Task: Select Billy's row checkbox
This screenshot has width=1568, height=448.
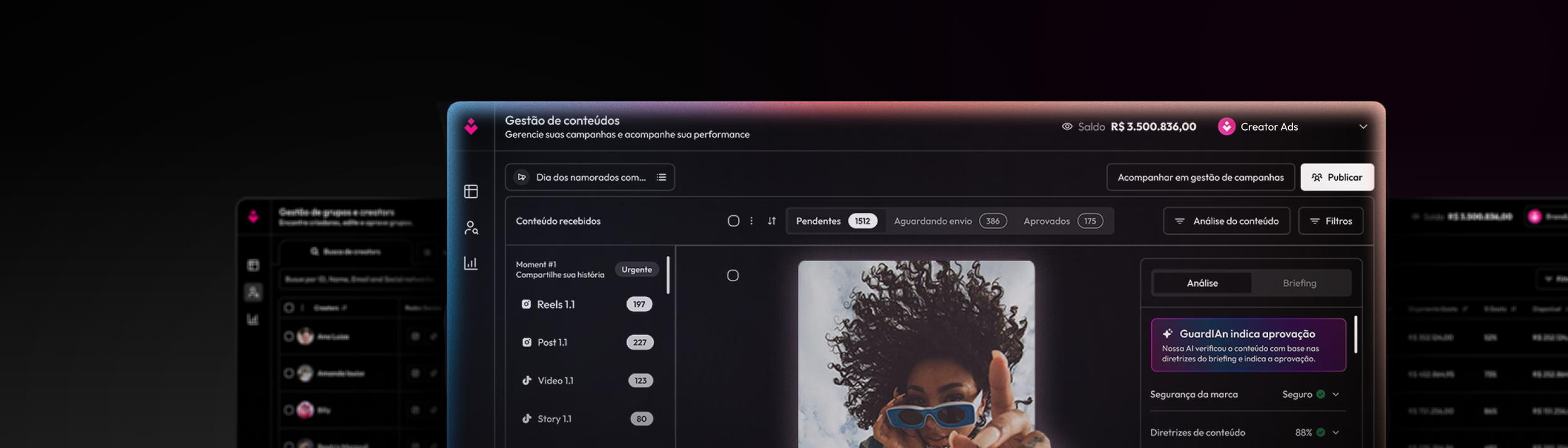Action: (289, 410)
